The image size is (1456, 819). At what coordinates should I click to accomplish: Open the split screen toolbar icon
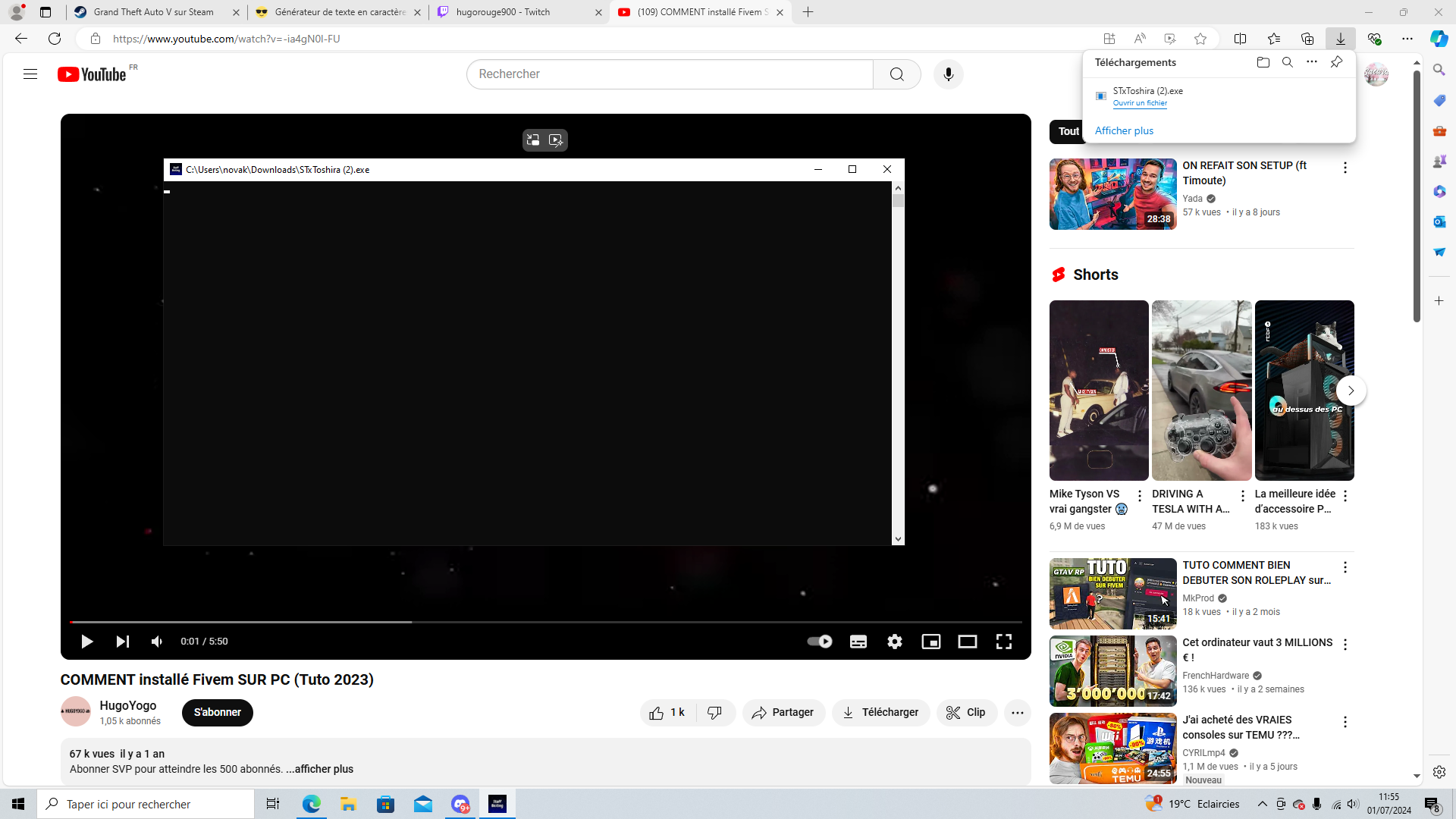click(x=1241, y=39)
